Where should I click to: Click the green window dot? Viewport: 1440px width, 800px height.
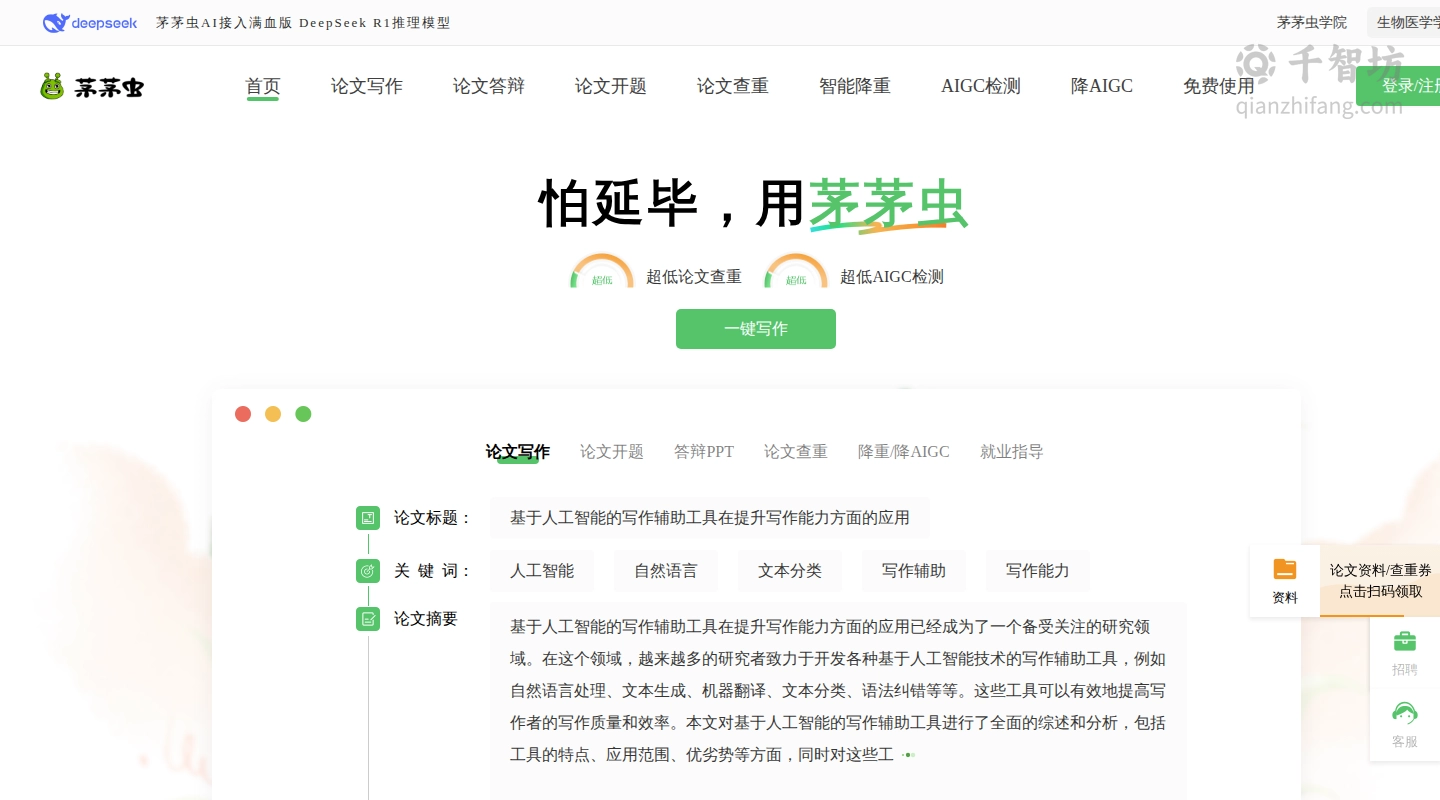pyautogui.click(x=303, y=414)
